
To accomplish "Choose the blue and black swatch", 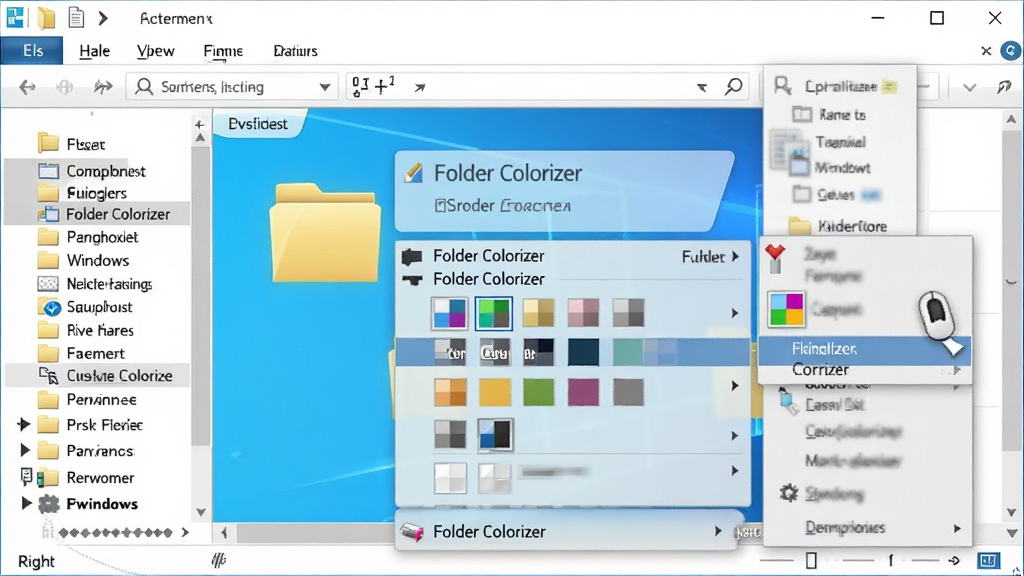I will click(x=494, y=434).
